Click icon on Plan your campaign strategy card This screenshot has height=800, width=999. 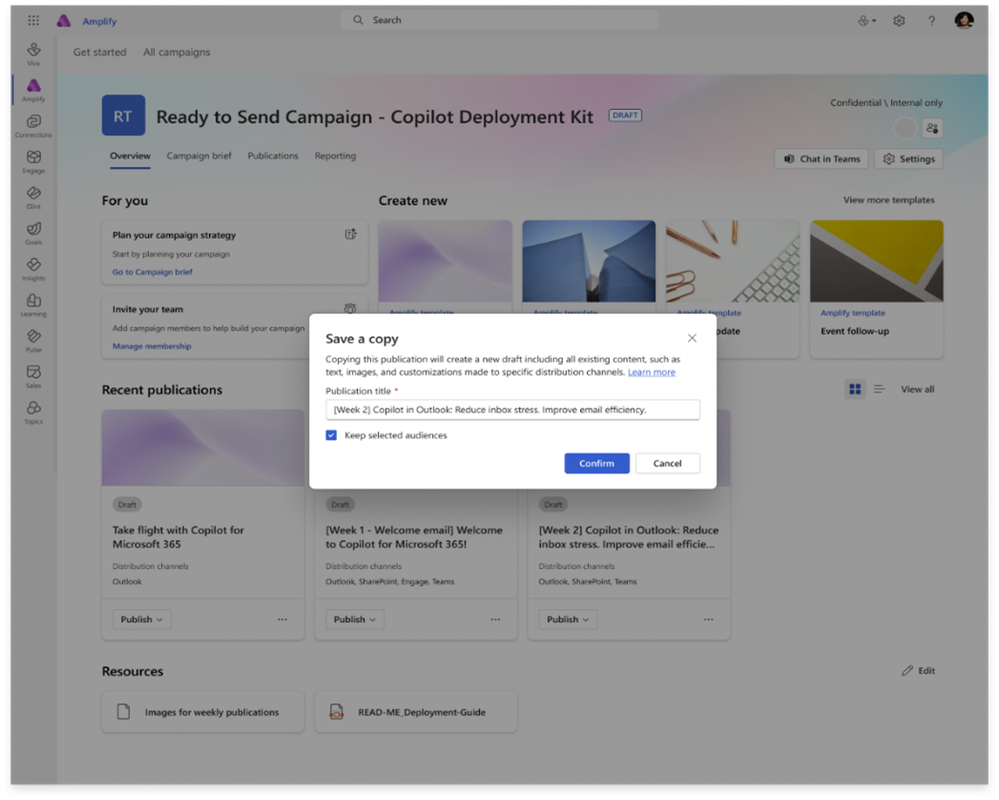[350, 234]
